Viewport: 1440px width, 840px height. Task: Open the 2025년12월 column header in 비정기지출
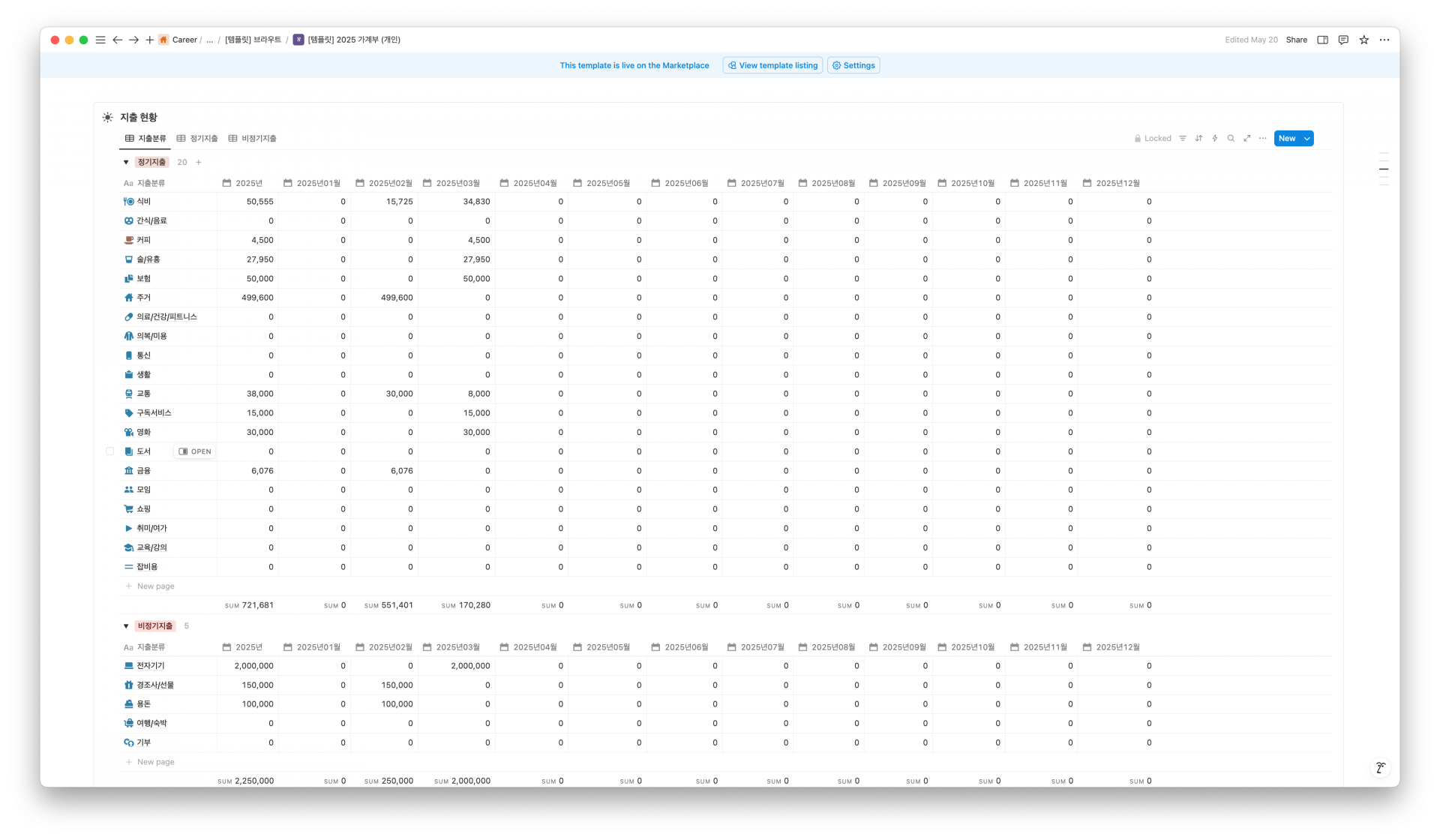(1112, 646)
